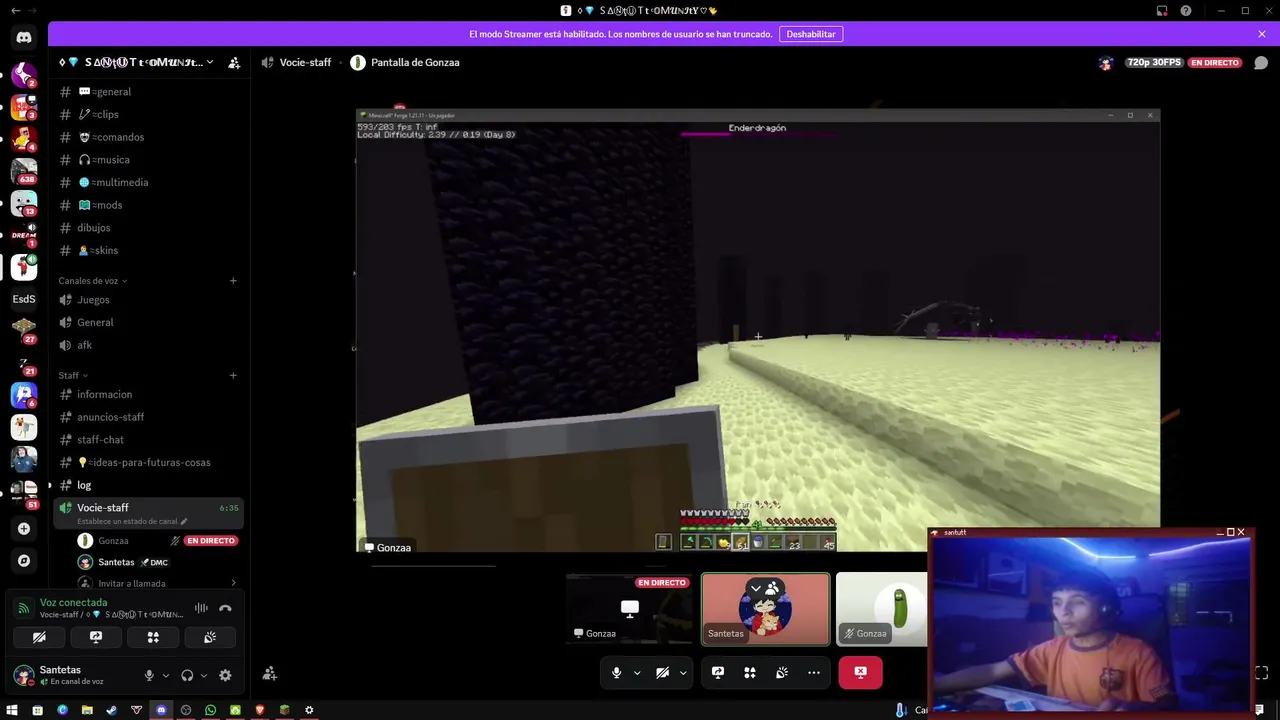This screenshot has width=1280, height=720.
Task: Expand the Invitar a llamada arrow
Action: point(234,583)
